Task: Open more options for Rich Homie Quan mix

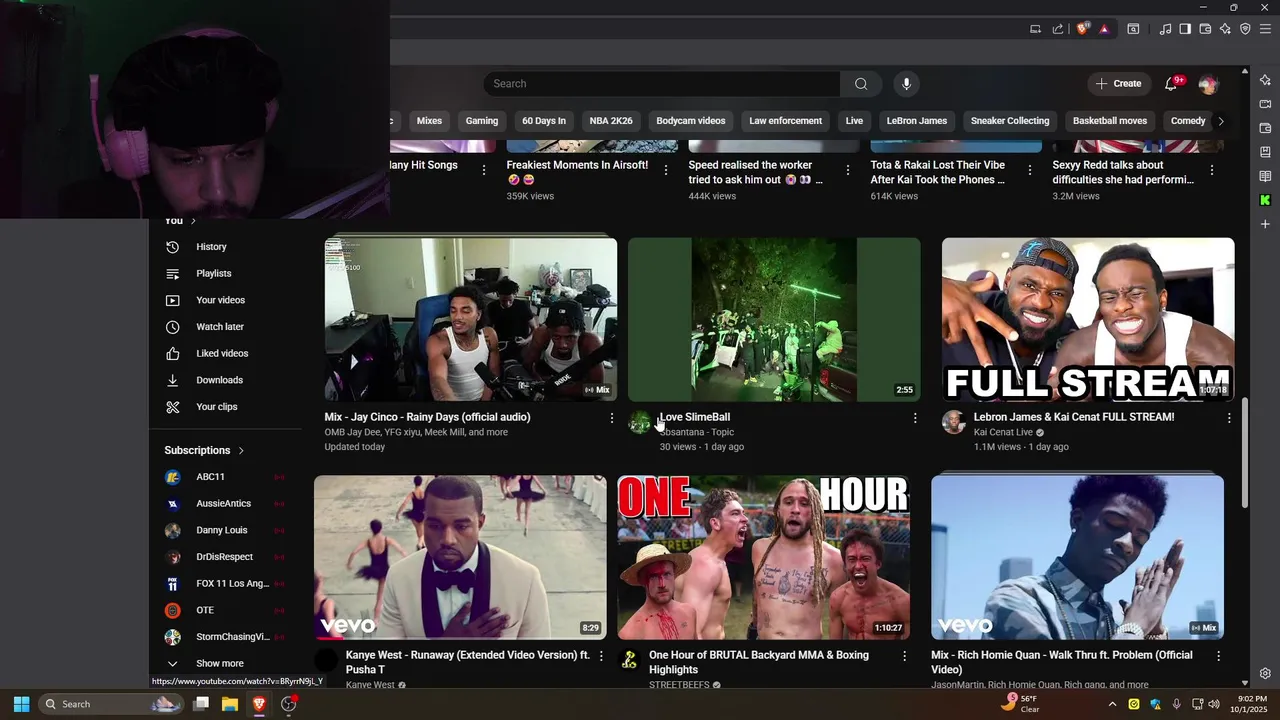Action: pos(1218,656)
